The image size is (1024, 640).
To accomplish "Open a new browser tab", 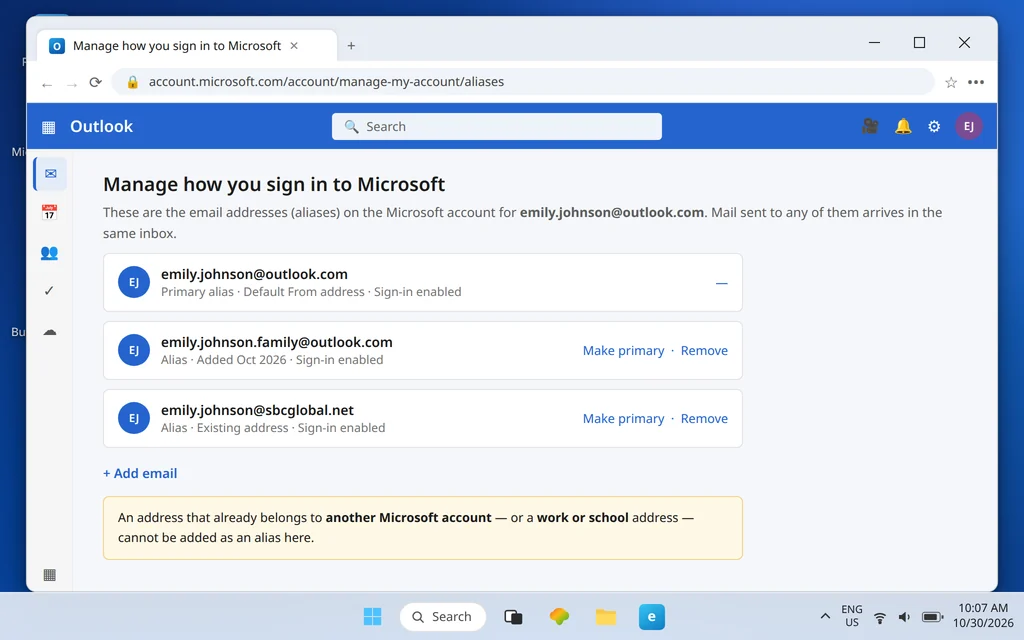I will click(351, 46).
